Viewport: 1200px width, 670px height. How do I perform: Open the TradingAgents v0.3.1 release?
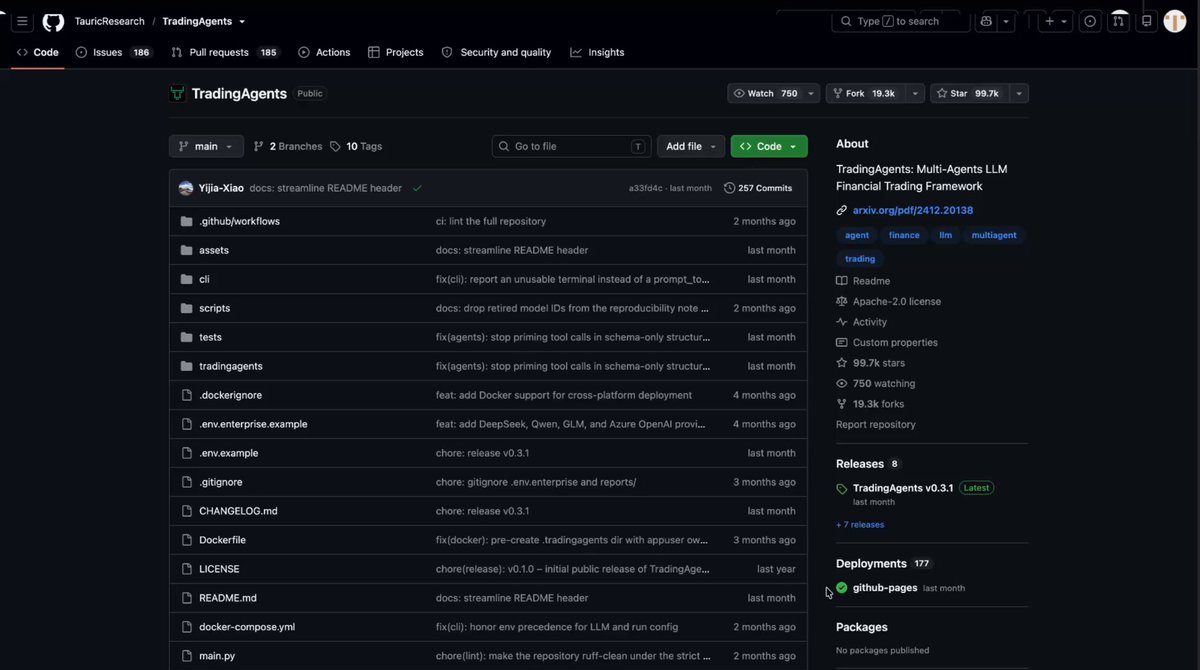pos(902,488)
